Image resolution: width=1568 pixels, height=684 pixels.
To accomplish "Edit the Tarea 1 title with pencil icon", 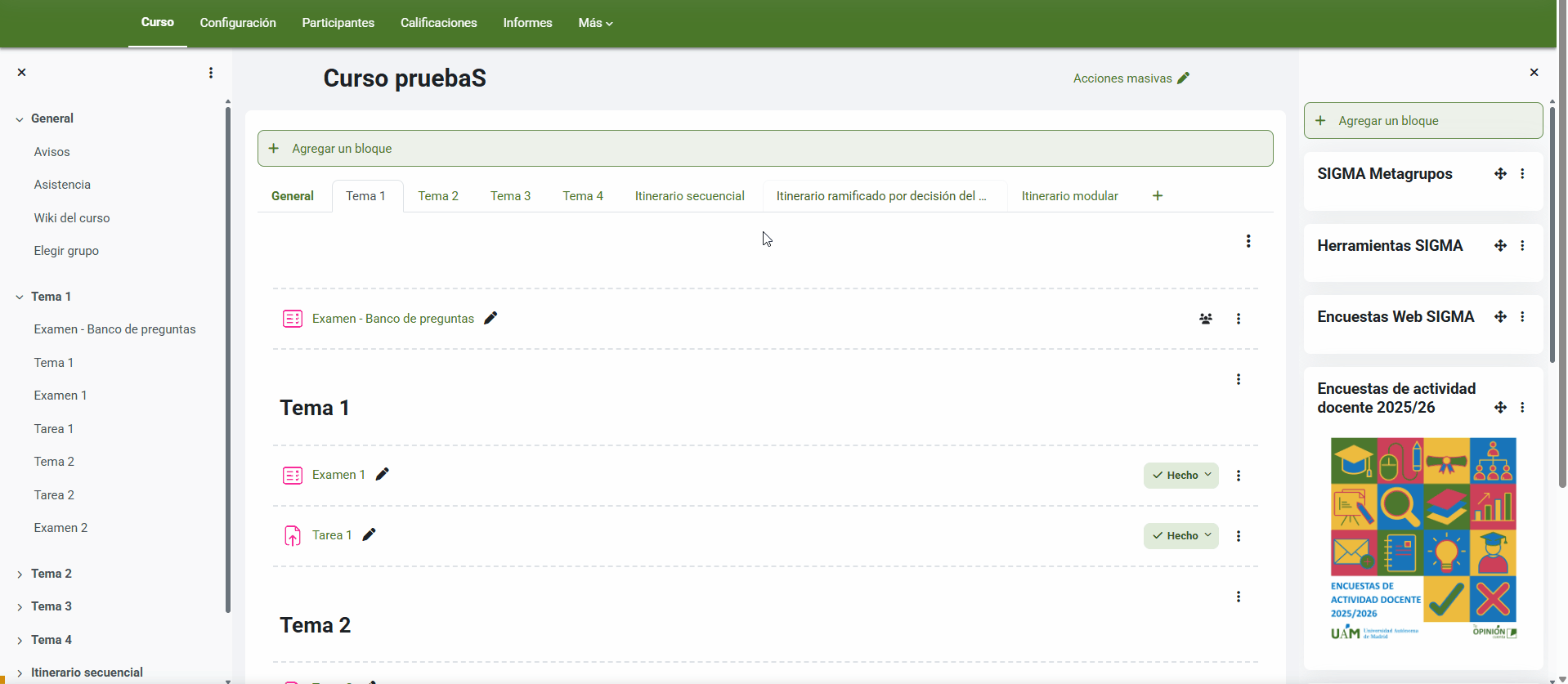I will tap(369, 535).
